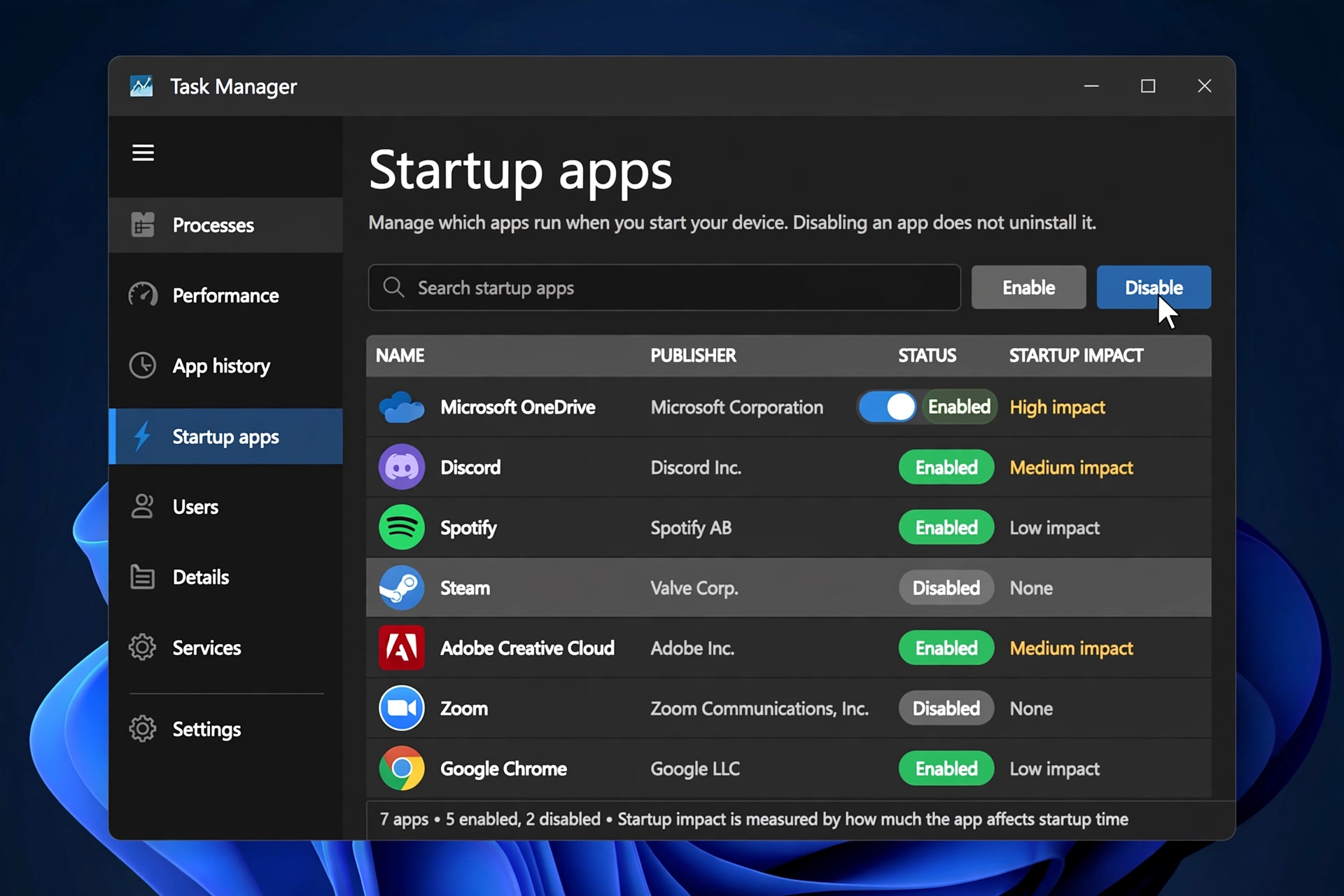Sort by the NAME column header
The width and height of the screenshot is (1344, 896).
[x=400, y=356]
